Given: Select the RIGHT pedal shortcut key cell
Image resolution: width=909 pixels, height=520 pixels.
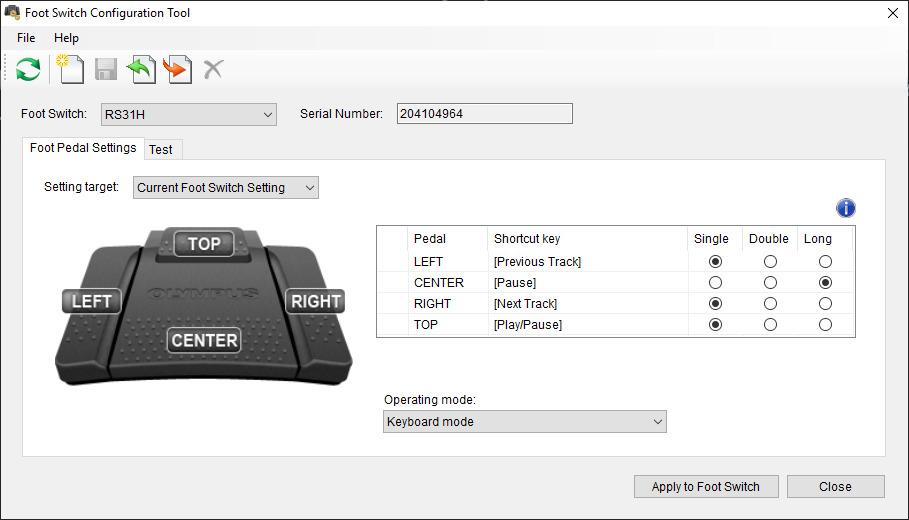Looking at the screenshot, I should (x=585, y=304).
